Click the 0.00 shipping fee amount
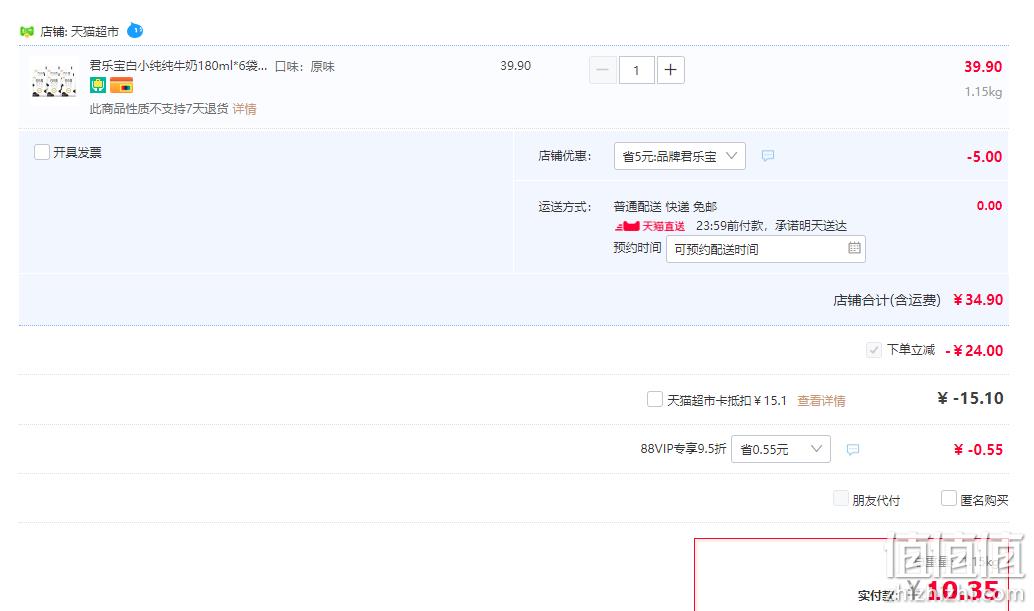The height and width of the screenshot is (611, 1034). pyautogui.click(x=989, y=206)
